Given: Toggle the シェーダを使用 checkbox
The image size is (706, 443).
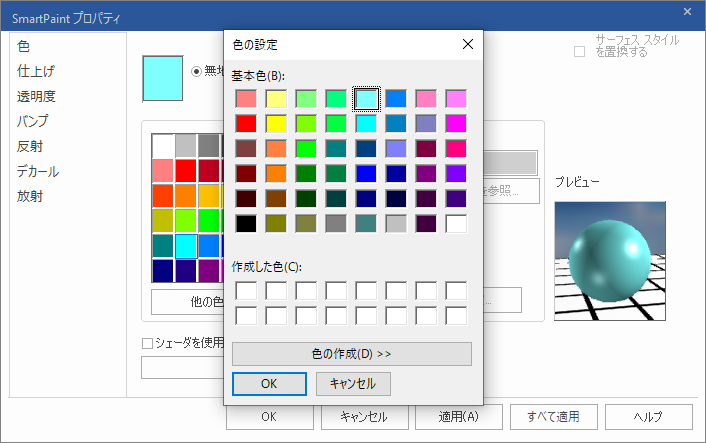Looking at the screenshot, I should click(x=147, y=344).
